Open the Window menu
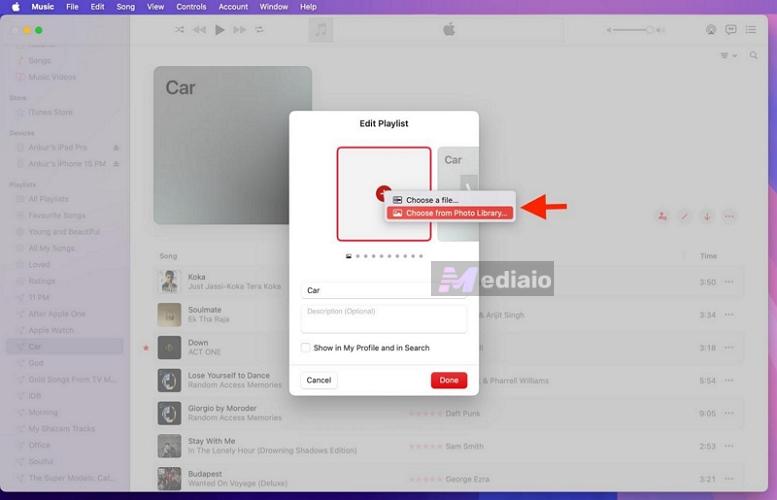 [274, 7]
